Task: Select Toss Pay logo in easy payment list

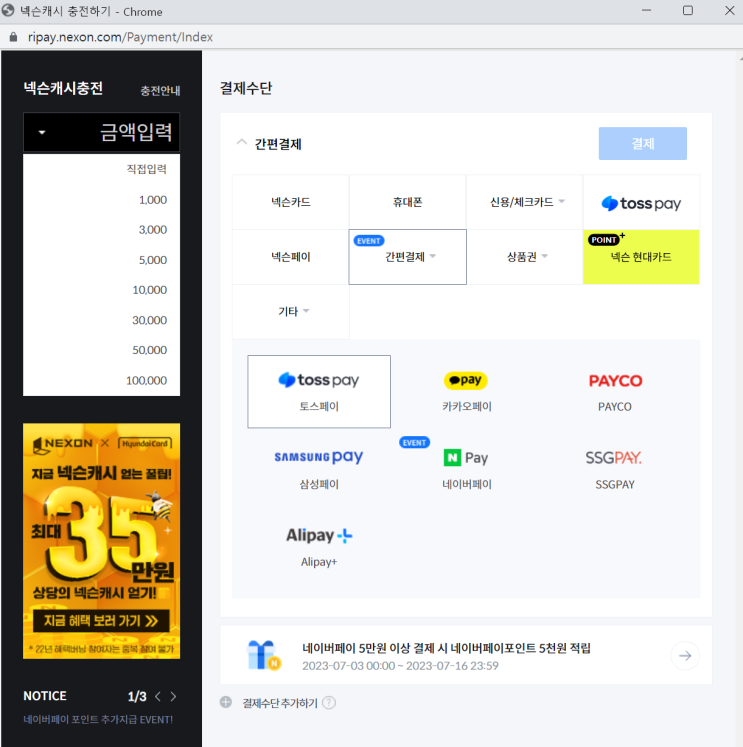Action: point(319,380)
